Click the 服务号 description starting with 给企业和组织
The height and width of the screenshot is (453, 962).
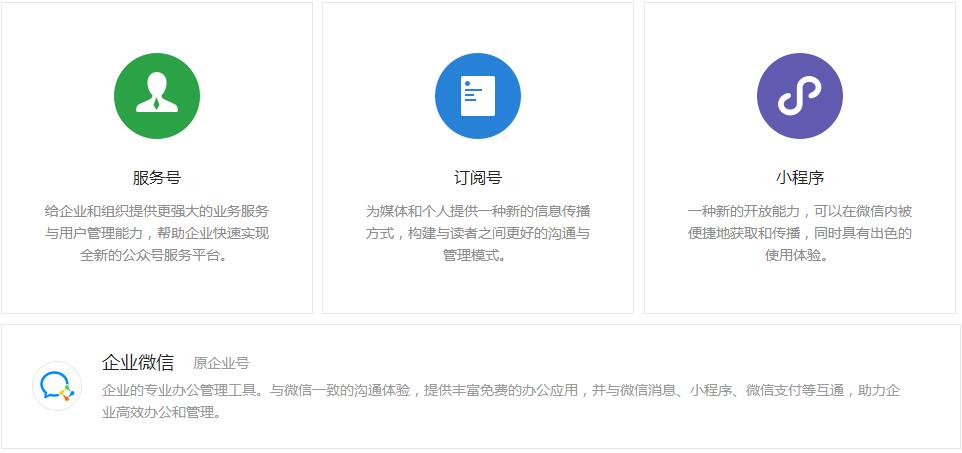coord(157,211)
